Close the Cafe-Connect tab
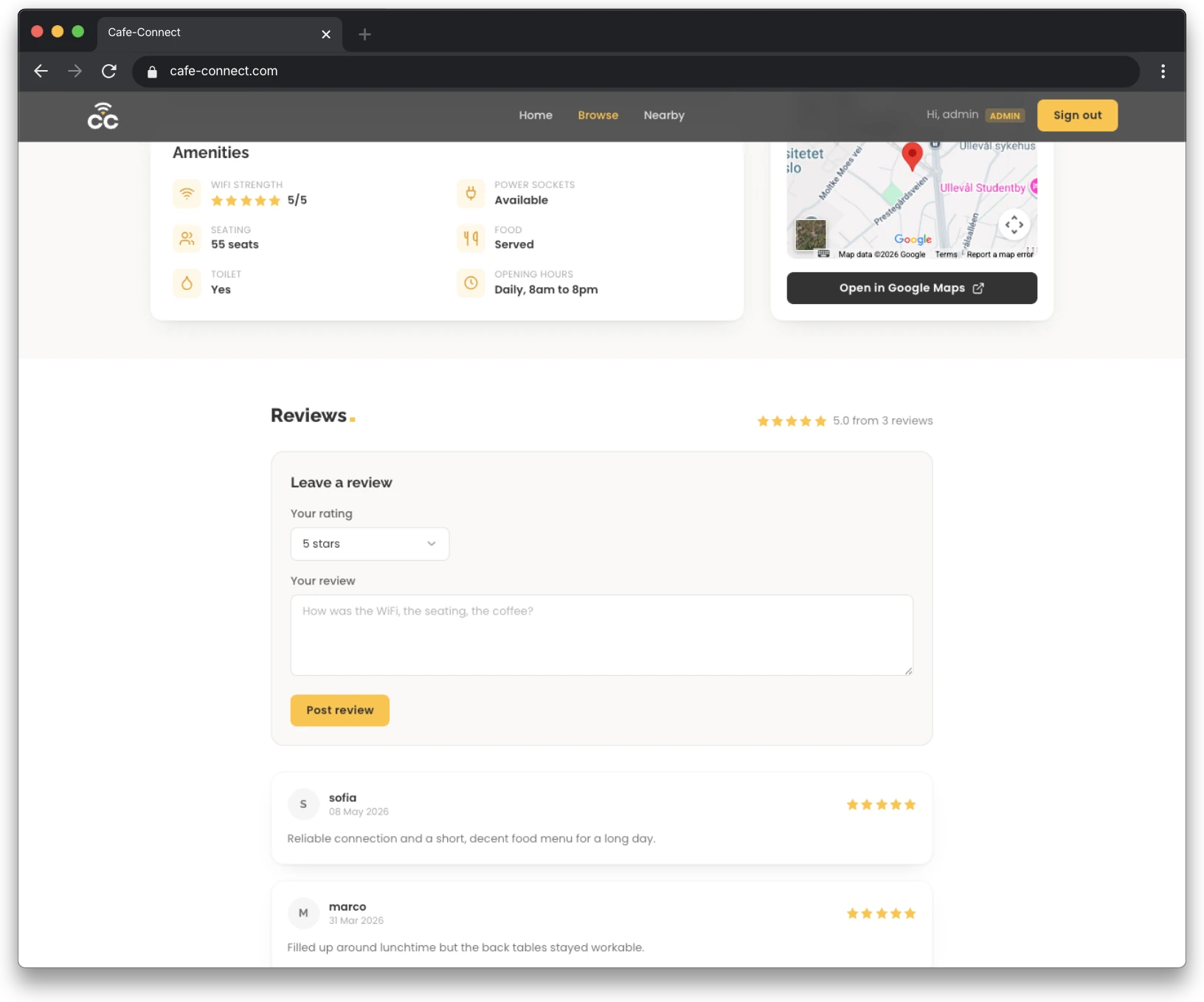Viewport: 1204px width, 1002px height. (326, 34)
